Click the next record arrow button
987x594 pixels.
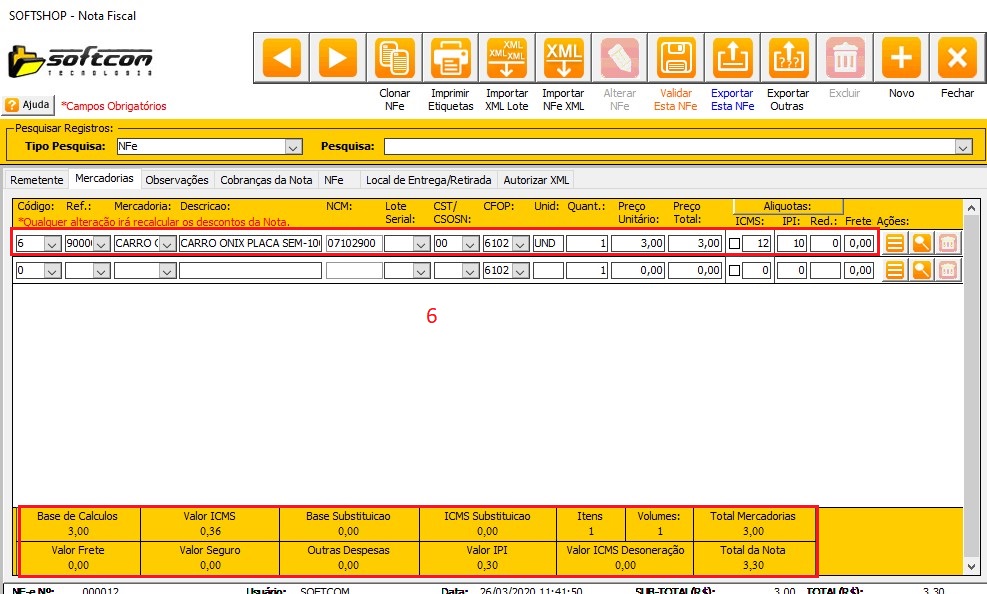pos(338,58)
